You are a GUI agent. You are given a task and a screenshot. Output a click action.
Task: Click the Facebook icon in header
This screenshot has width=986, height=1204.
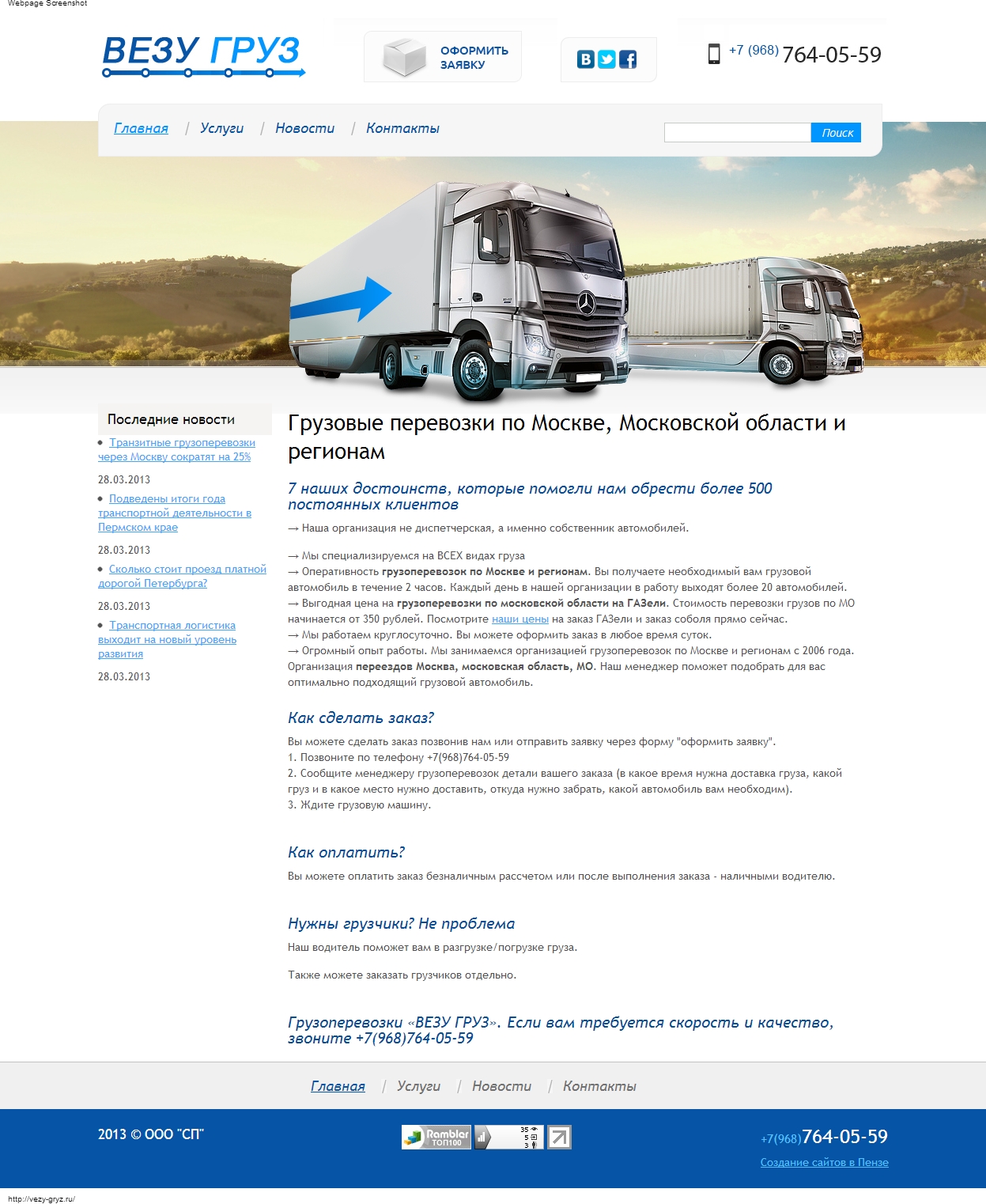pyautogui.click(x=628, y=59)
